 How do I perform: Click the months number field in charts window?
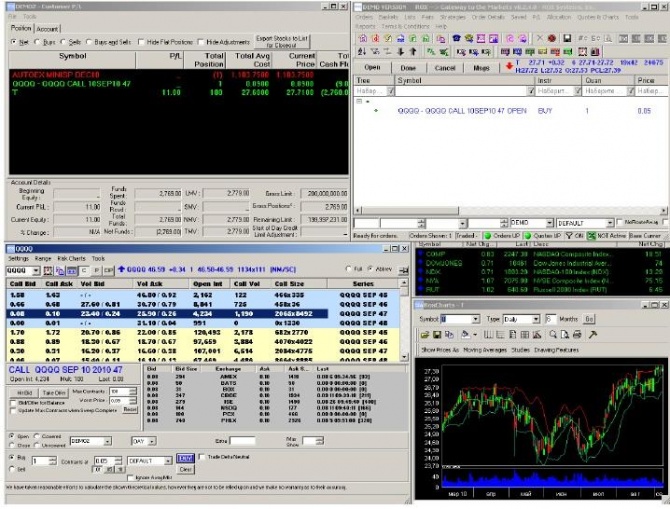tap(550, 319)
